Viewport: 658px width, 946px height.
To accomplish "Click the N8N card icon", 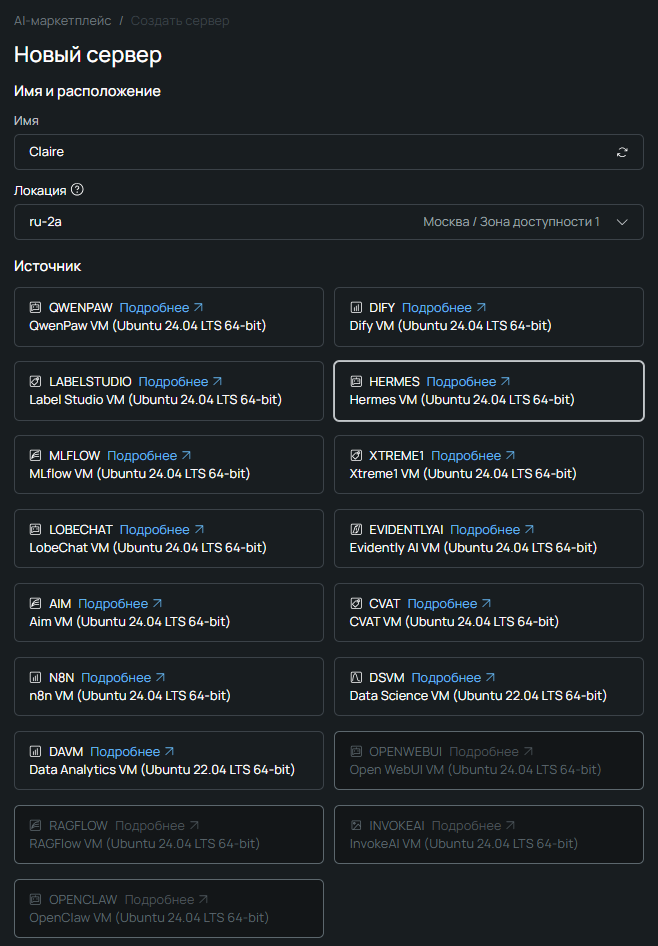I will (x=36, y=678).
